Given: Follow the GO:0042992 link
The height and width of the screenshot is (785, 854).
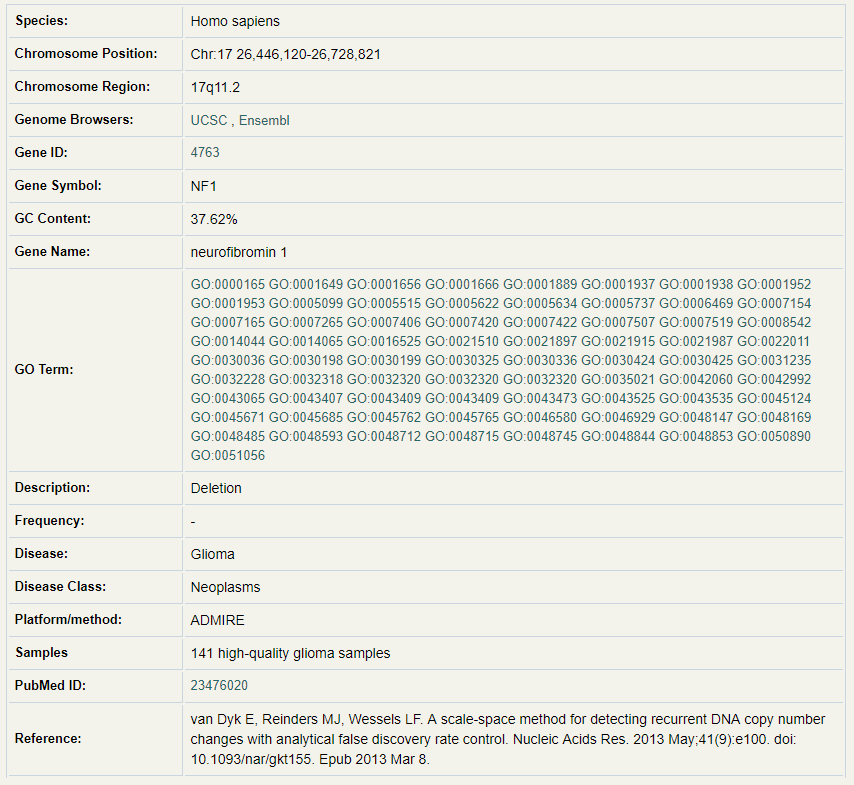Looking at the screenshot, I should 774,379.
